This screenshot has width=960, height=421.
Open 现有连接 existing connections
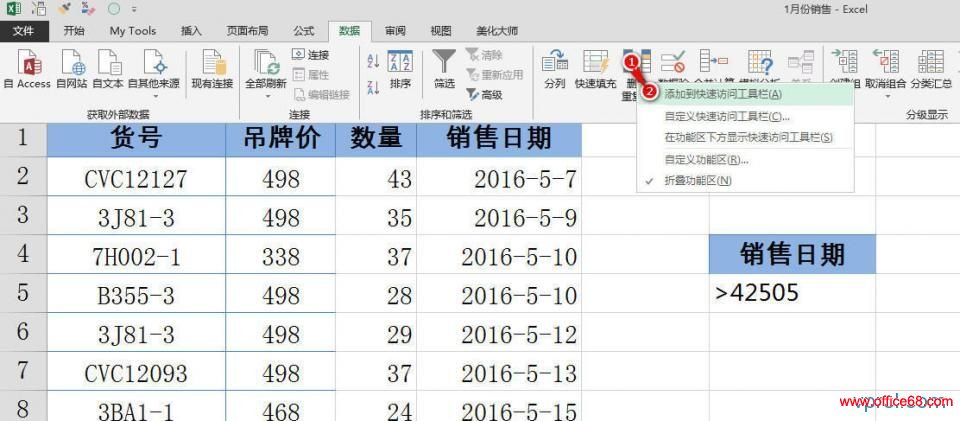212,70
